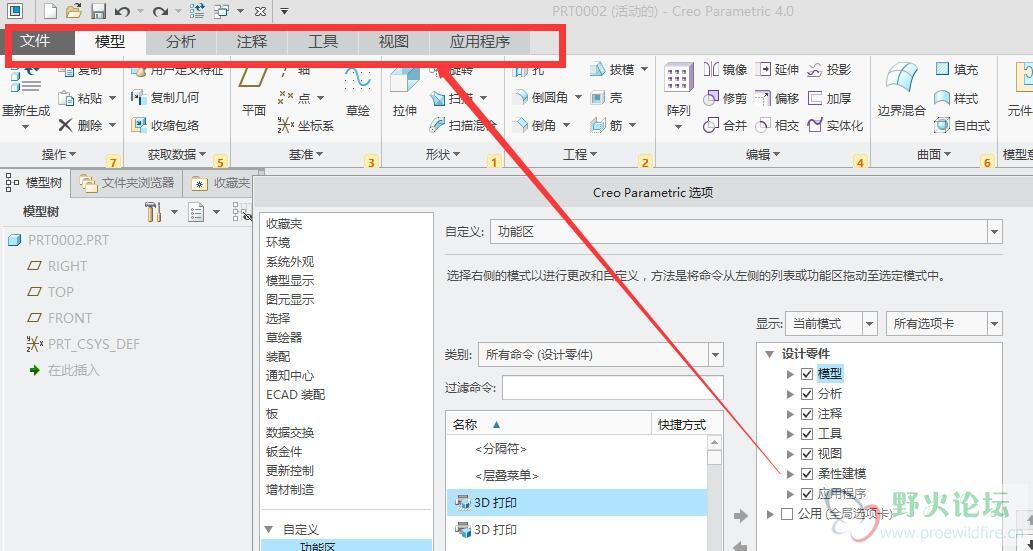Image resolution: width=1033 pixels, height=551 pixels.
Task: Click the Save disk icon
Action: (x=98, y=11)
